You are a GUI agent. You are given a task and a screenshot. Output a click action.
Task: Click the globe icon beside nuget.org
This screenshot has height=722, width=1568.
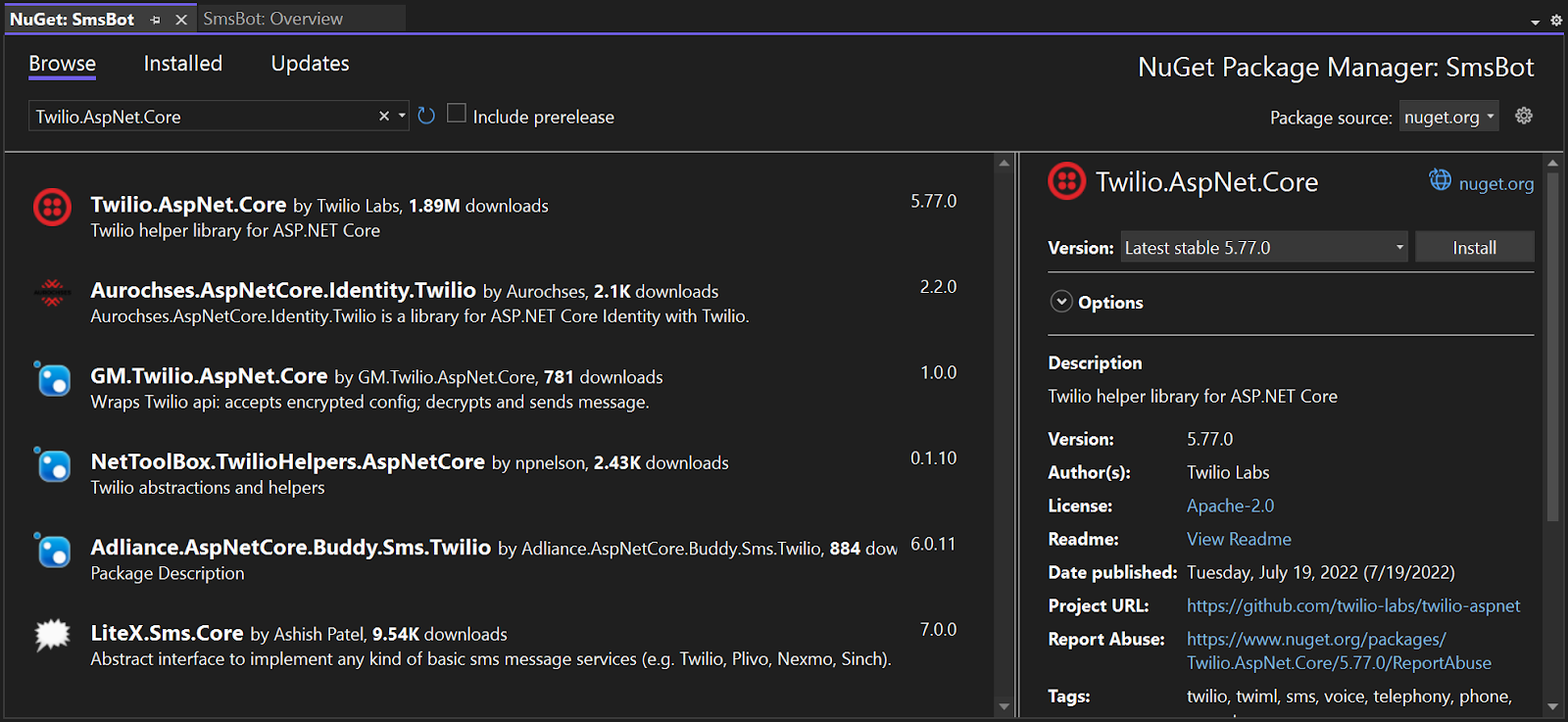tap(1440, 180)
